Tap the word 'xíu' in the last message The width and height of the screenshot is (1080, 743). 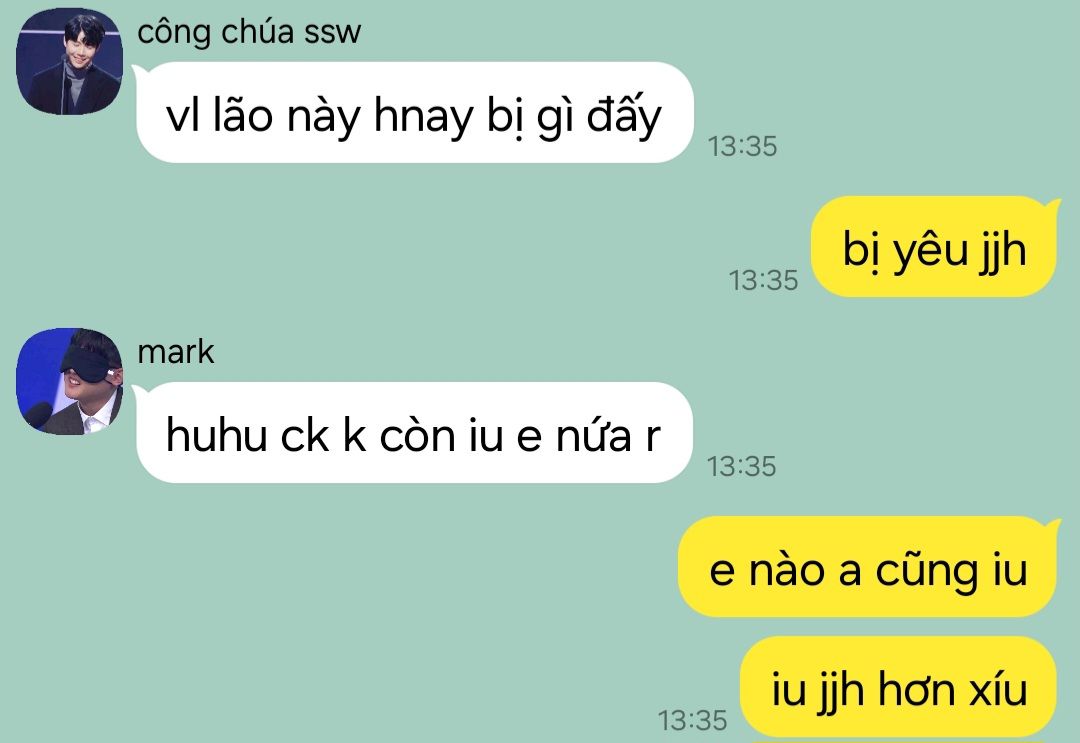(998, 689)
